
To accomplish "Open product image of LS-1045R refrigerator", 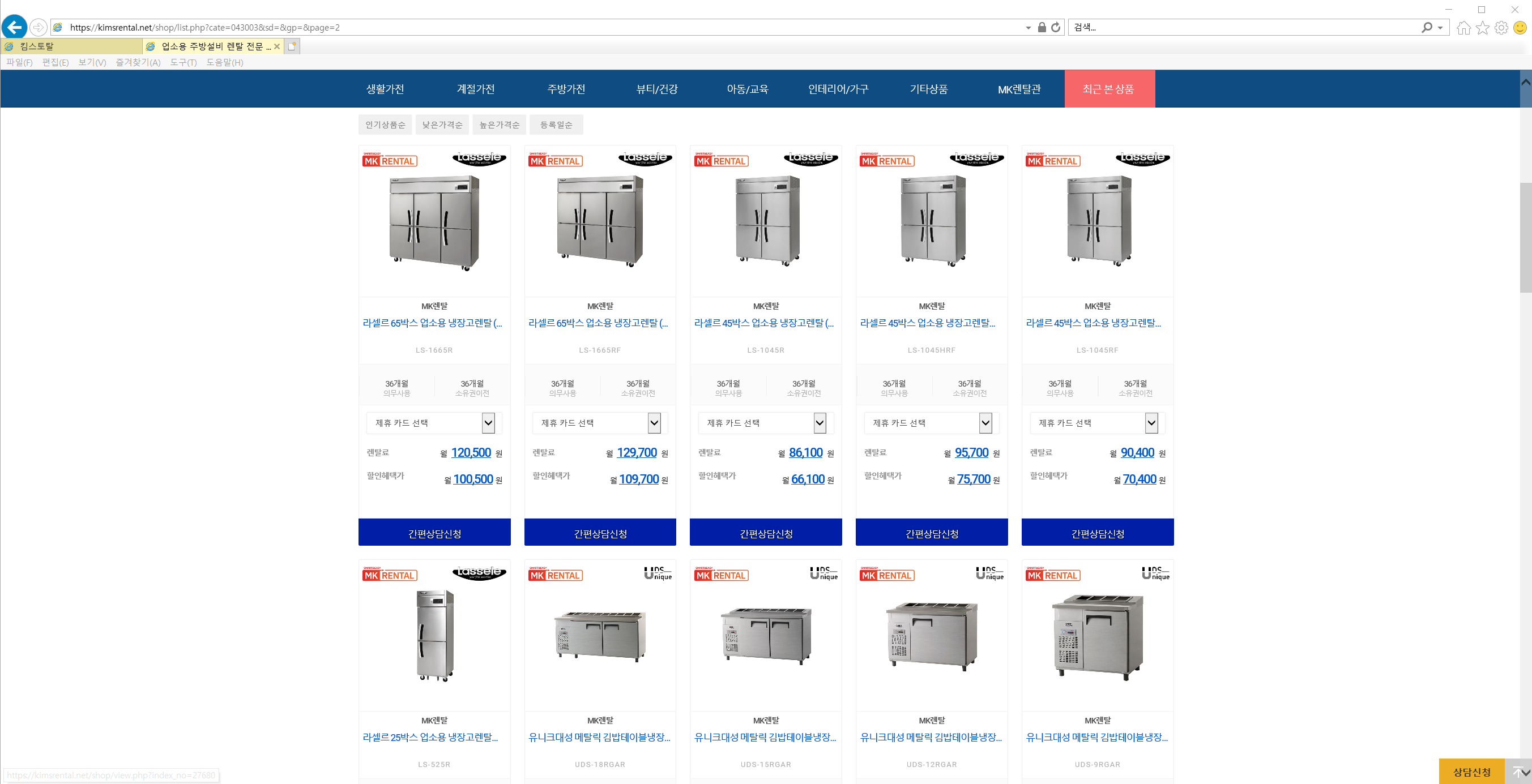I will click(767, 221).
